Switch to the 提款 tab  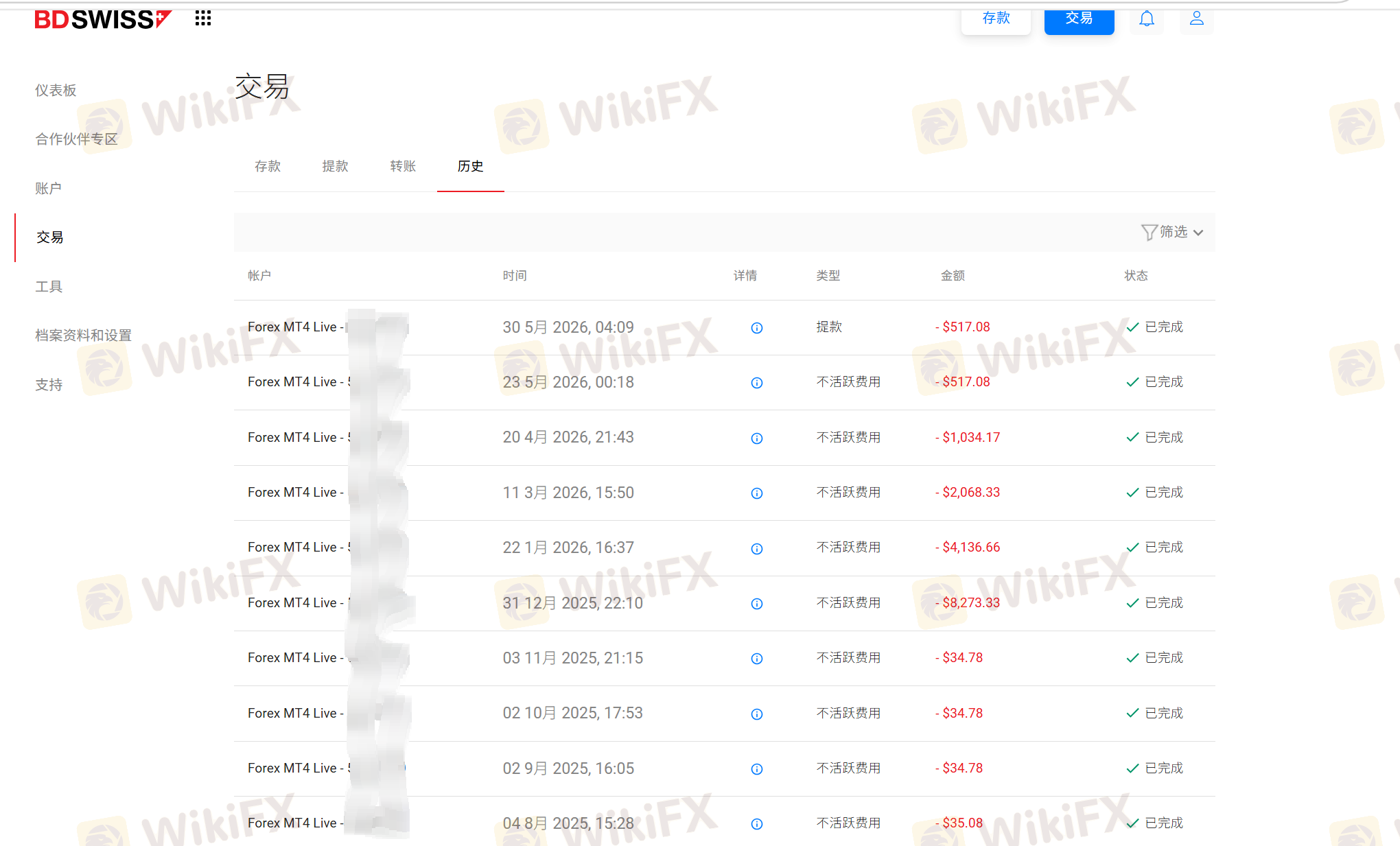click(x=335, y=166)
